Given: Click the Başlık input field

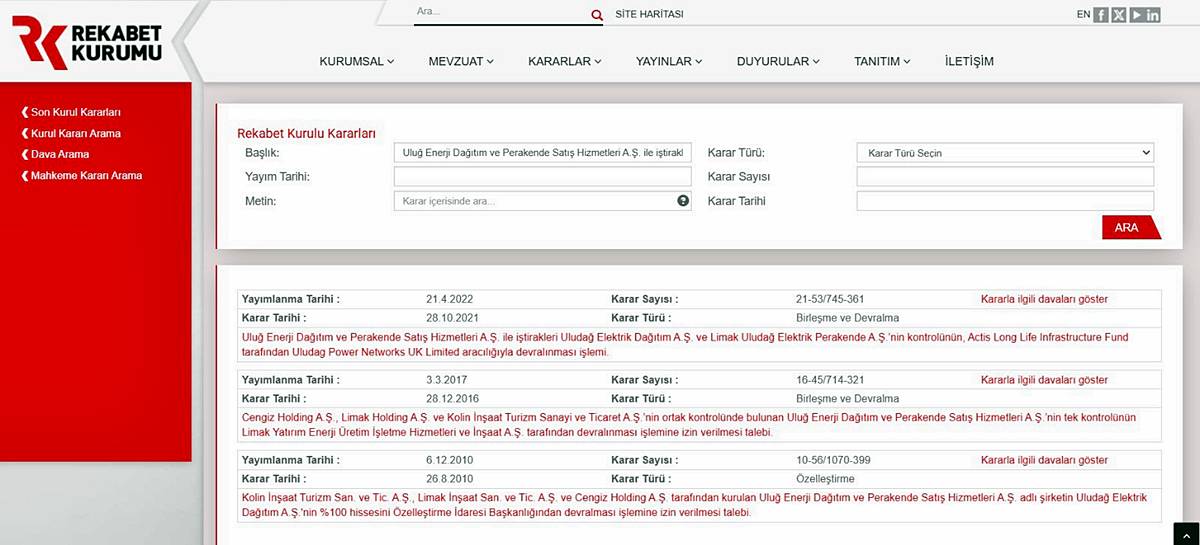Looking at the screenshot, I should (x=543, y=153).
